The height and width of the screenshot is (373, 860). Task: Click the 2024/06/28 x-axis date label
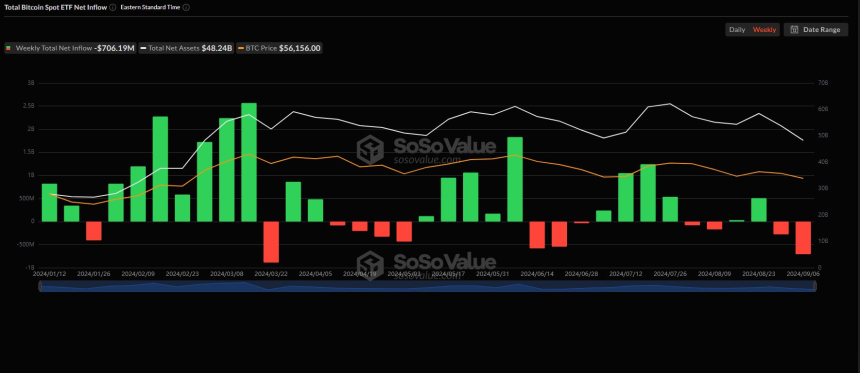coord(581,273)
